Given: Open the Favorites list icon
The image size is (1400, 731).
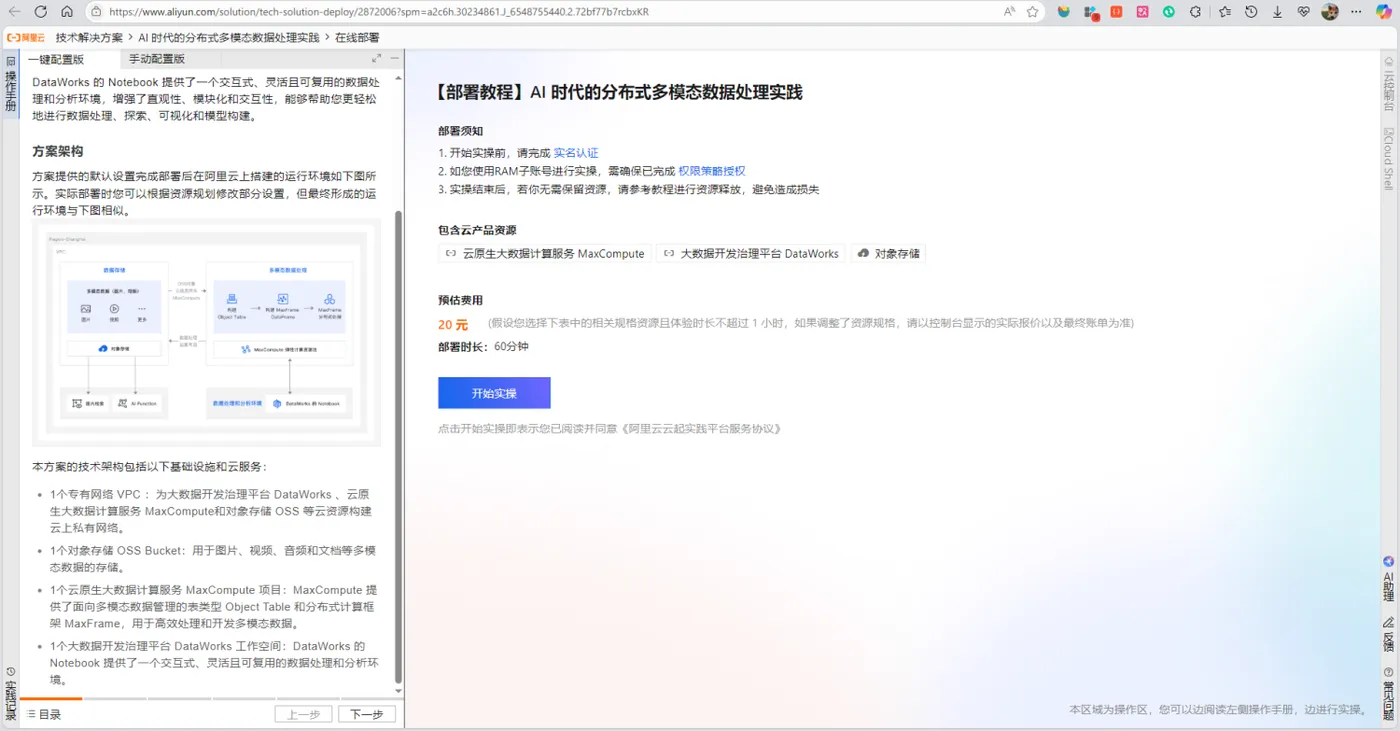Looking at the screenshot, I should coord(1225,12).
